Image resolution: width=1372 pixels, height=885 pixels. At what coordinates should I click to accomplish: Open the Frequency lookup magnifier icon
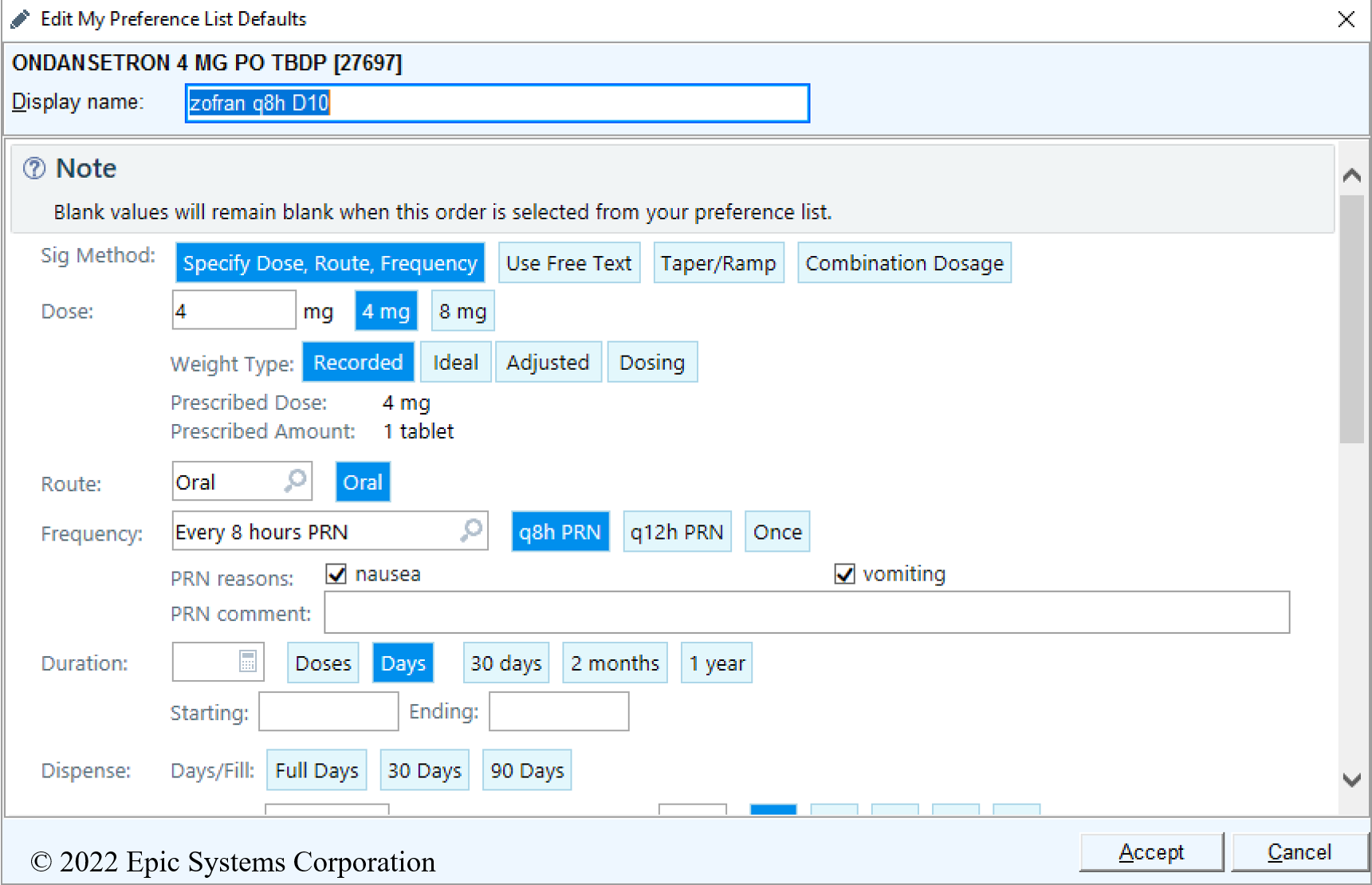click(x=471, y=530)
